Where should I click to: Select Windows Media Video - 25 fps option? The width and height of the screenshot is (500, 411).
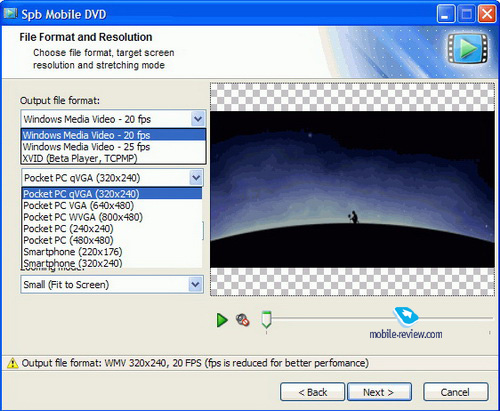113,147
